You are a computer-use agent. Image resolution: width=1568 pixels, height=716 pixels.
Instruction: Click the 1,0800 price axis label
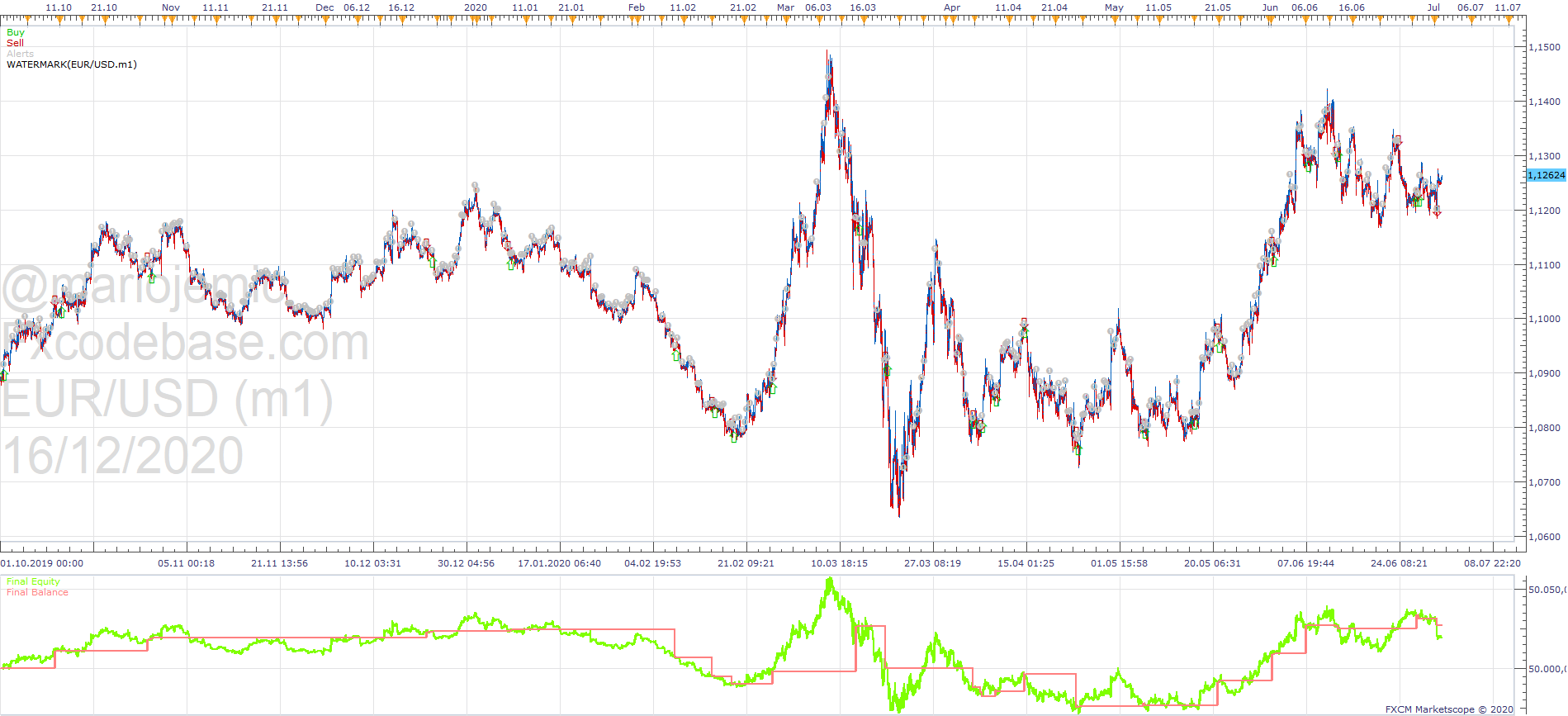[x=1544, y=428]
